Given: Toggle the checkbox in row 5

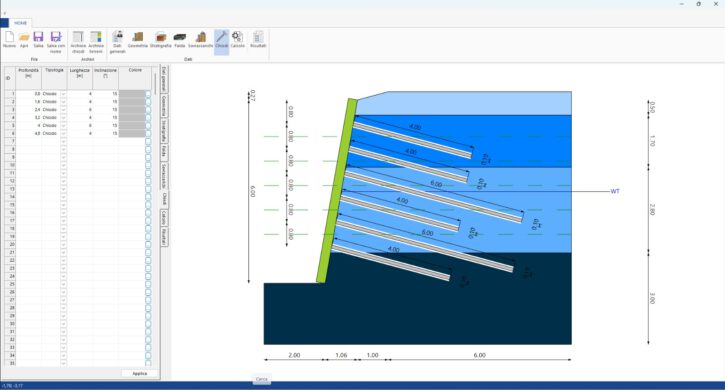Looking at the screenshot, I should point(148,125).
